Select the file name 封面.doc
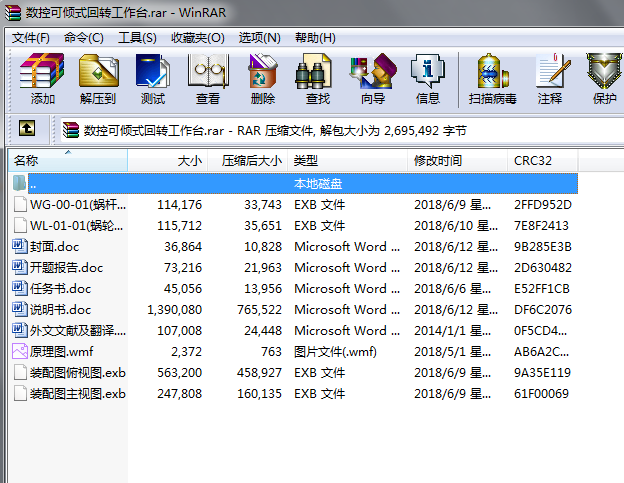This screenshot has height=483, width=624. pos(55,247)
